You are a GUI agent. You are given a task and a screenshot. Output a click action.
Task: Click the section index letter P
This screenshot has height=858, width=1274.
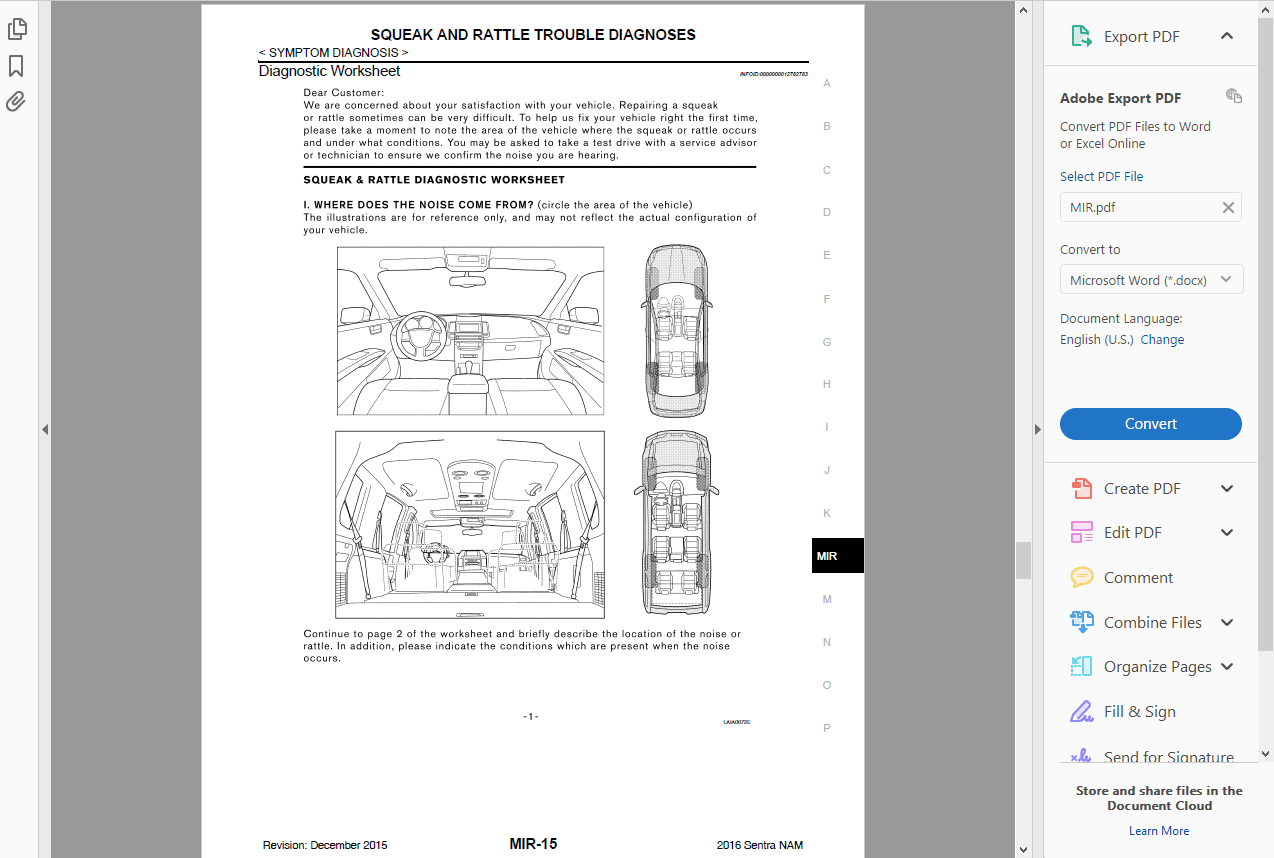(x=827, y=728)
